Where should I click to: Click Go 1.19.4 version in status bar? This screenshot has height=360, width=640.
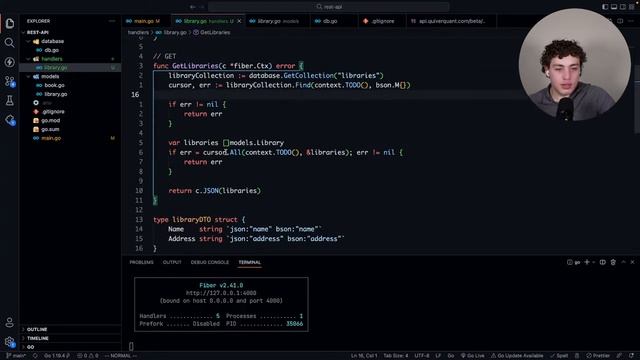pyautogui.click(x=56, y=356)
